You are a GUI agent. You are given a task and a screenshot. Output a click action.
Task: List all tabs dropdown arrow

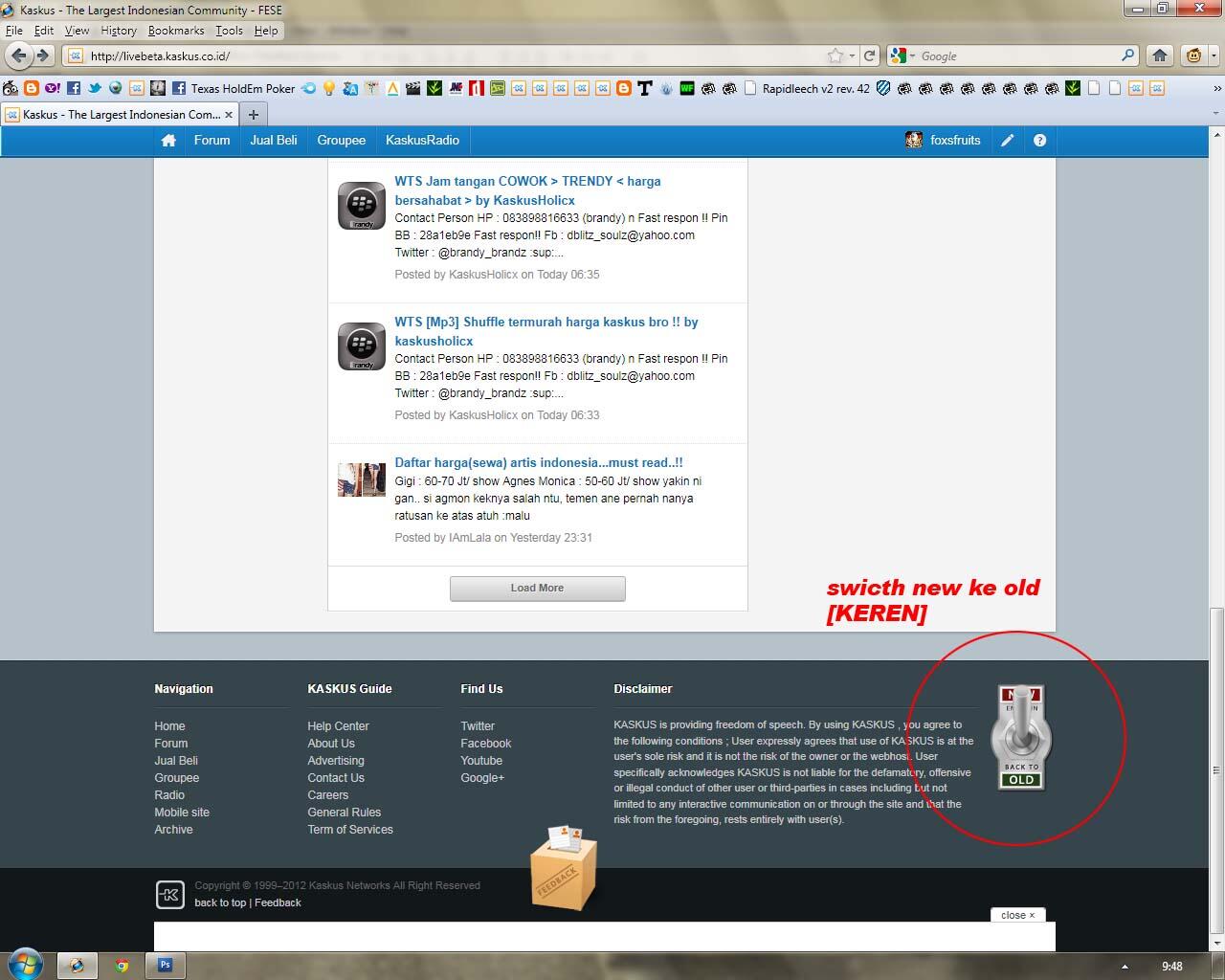click(1215, 114)
